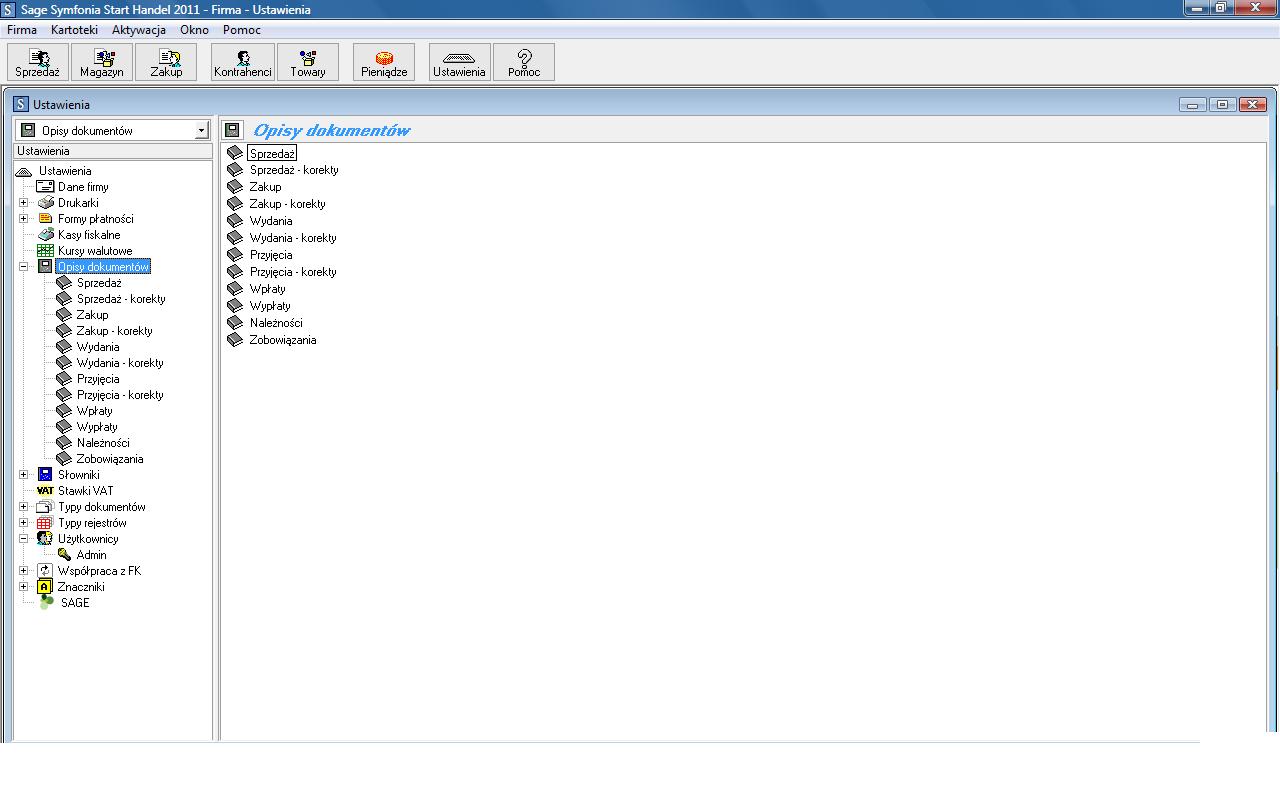Select Sprzedaż - korekty in the tree
The width and height of the screenshot is (1280, 800).
click(121, 299)
